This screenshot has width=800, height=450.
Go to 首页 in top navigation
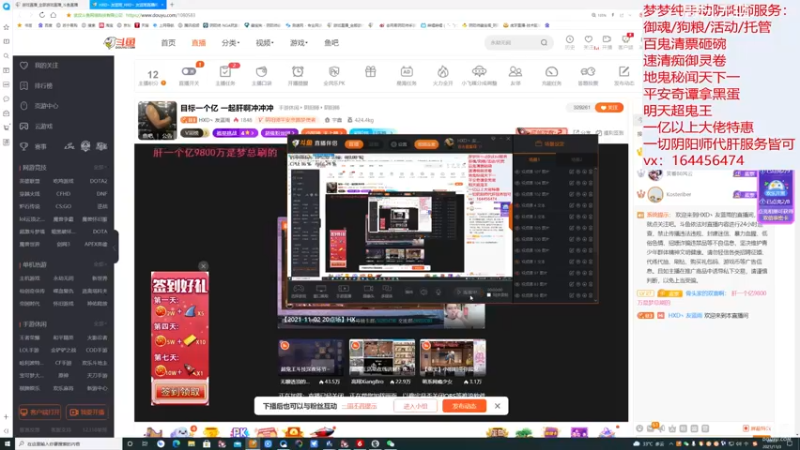tap(168, 43)
